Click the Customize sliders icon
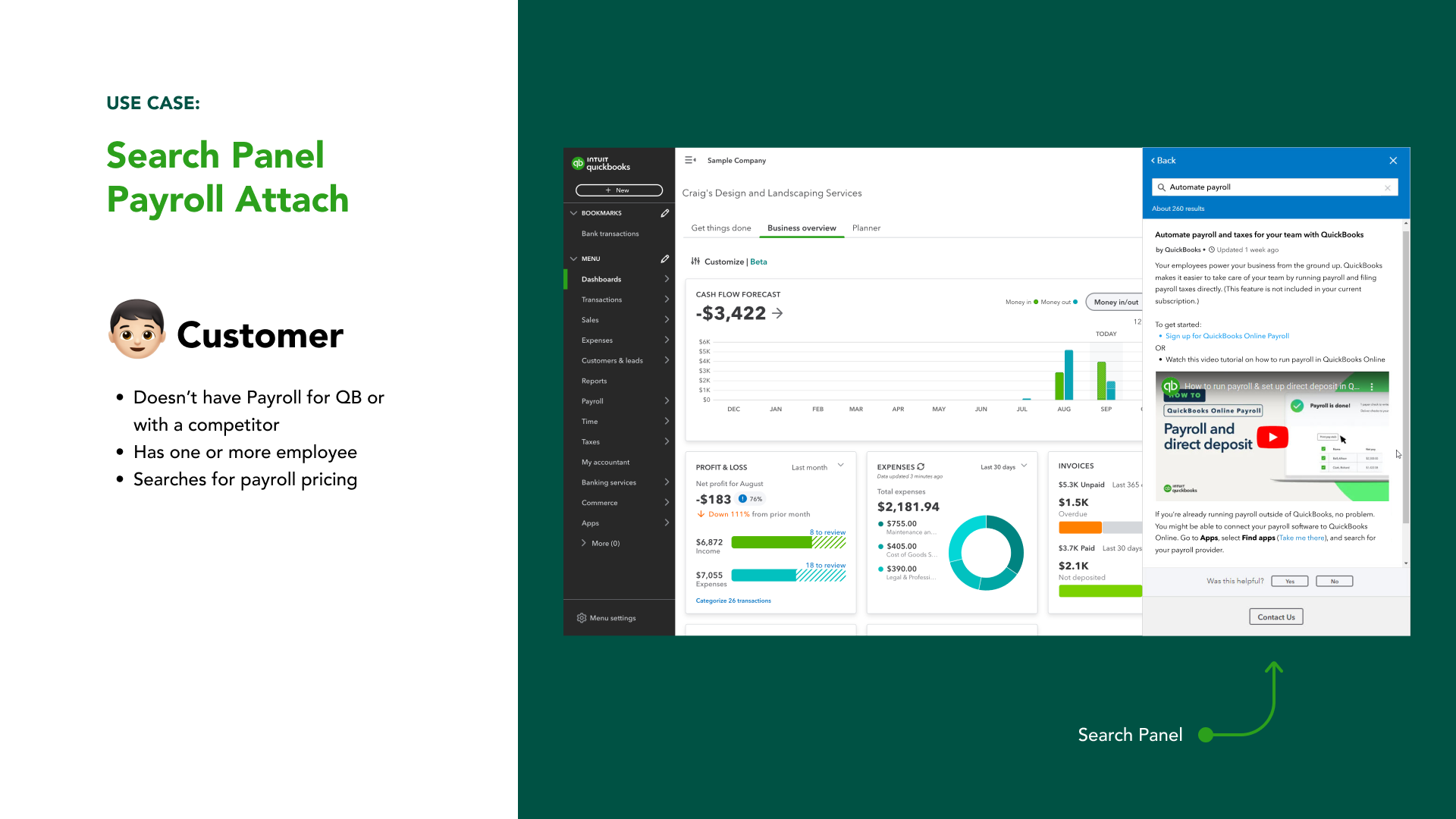The height and width of the screenshot is (819, 1456). click(695, 262)
